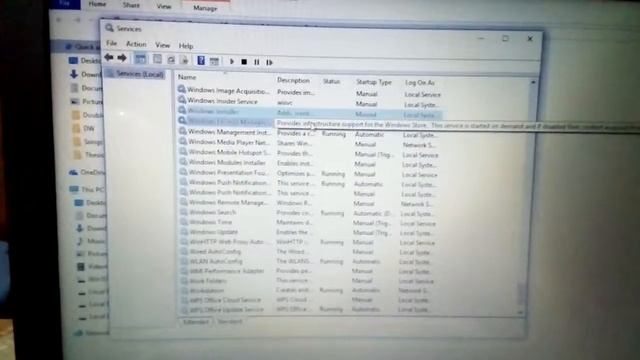Image resolution: width=640 pixels, height=360 pixels.
Task: Click the vertical scrollbar thumb in services list
Action: pos(521,293)
